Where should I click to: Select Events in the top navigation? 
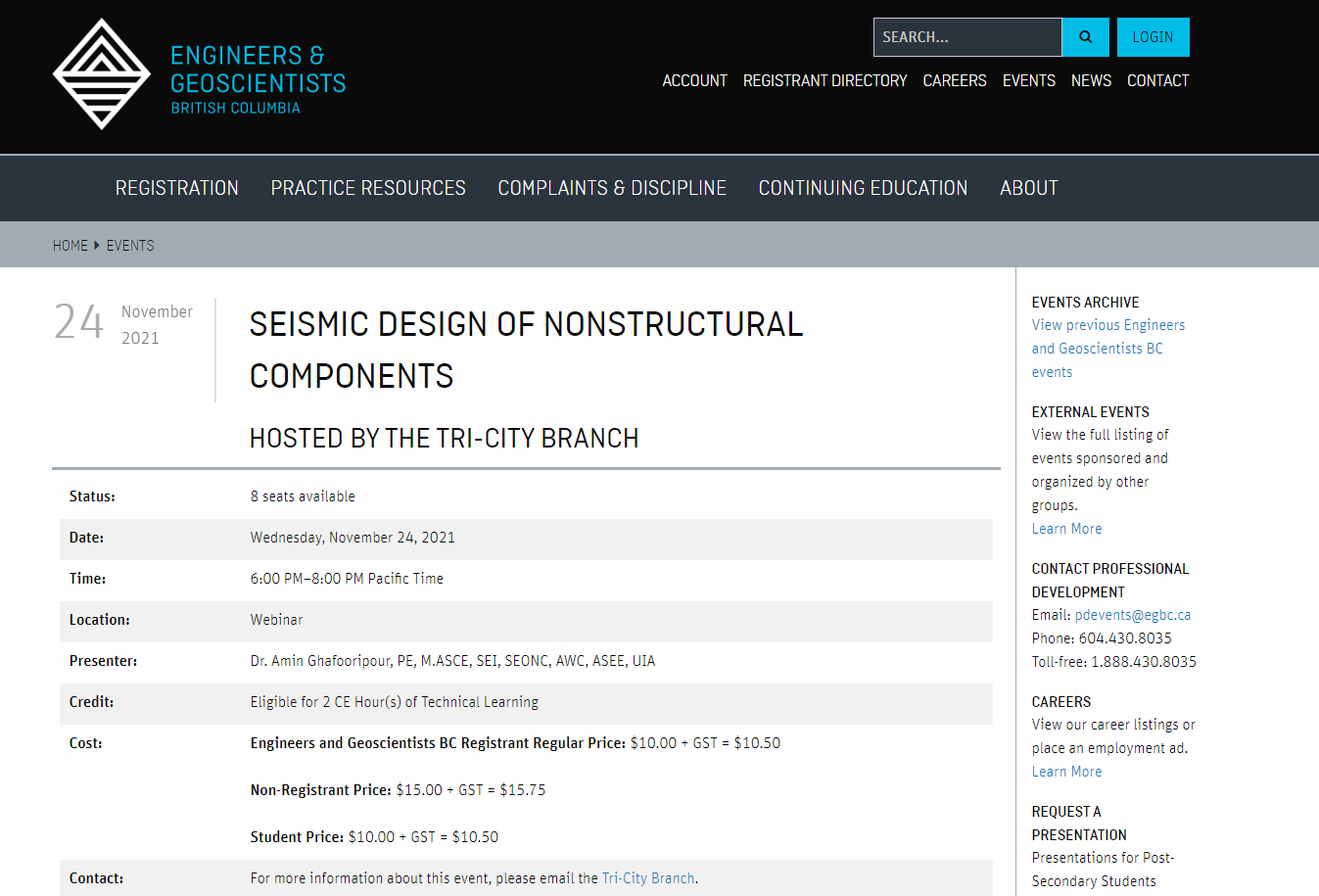tap(1028, 80)
